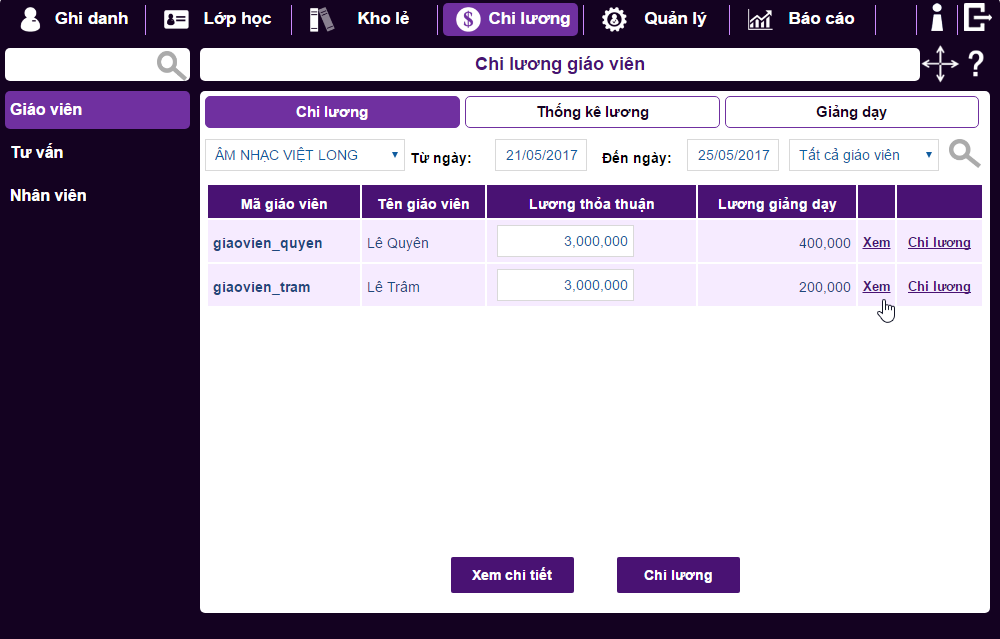Open help via question mark icon
Viewport: 1000px width, 639px height.
click(976, 65)
